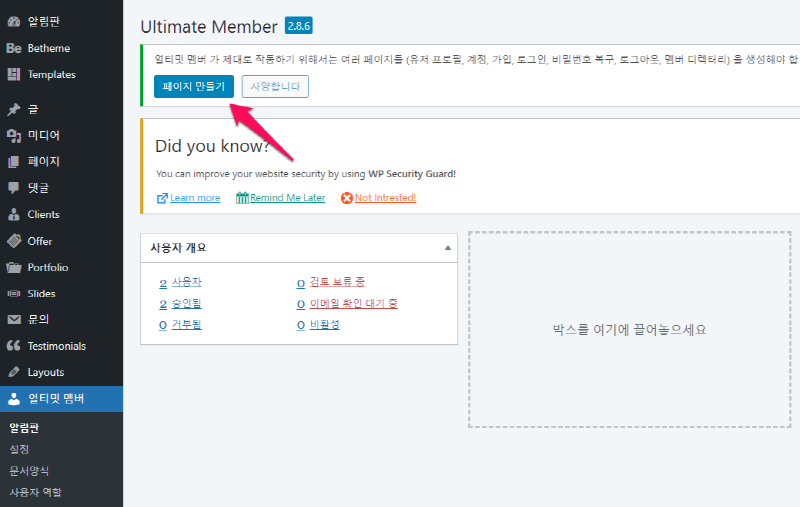This screenshot has width=800, height=507.
Task: Open the 비활성 users link
Action: click(x=324, y=325)
